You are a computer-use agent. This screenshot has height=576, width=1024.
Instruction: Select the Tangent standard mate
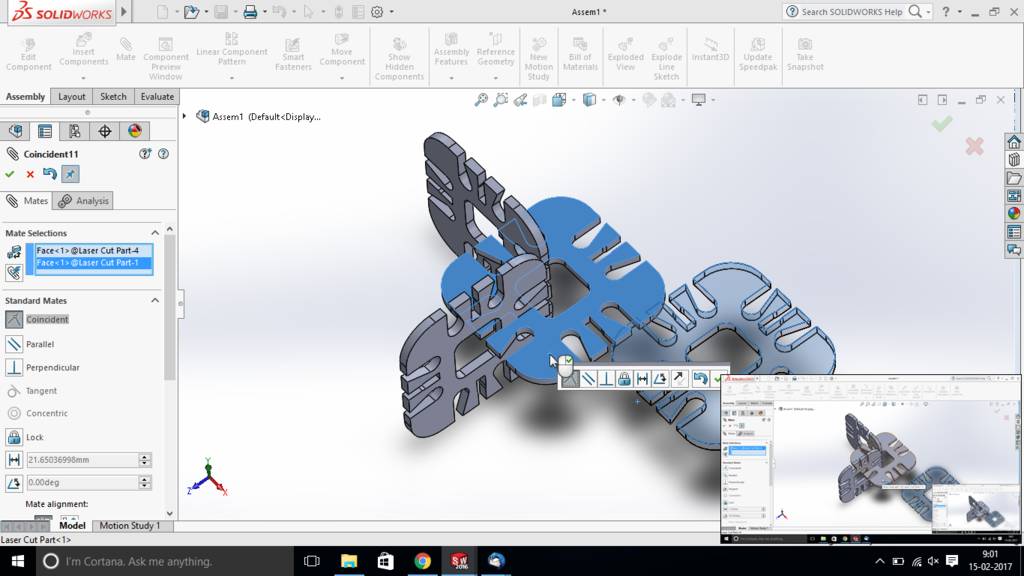[x=31, y=391]
